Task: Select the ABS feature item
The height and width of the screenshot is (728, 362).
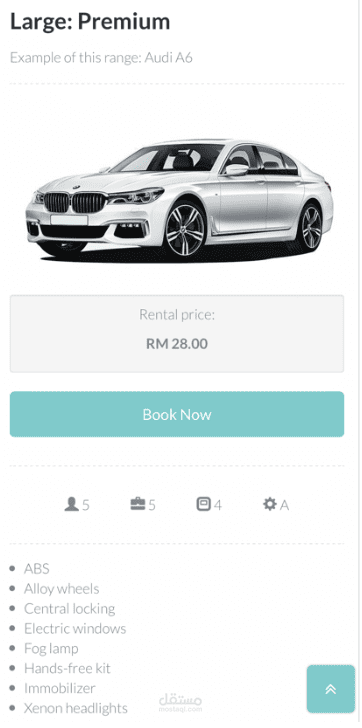Action: [37, 569]
